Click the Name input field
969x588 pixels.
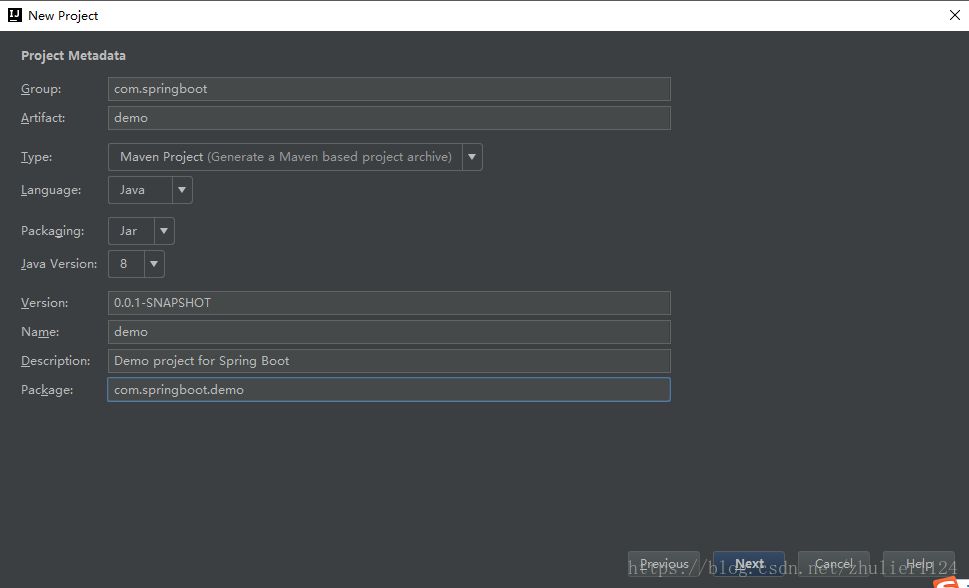click(x=389, y=332)
